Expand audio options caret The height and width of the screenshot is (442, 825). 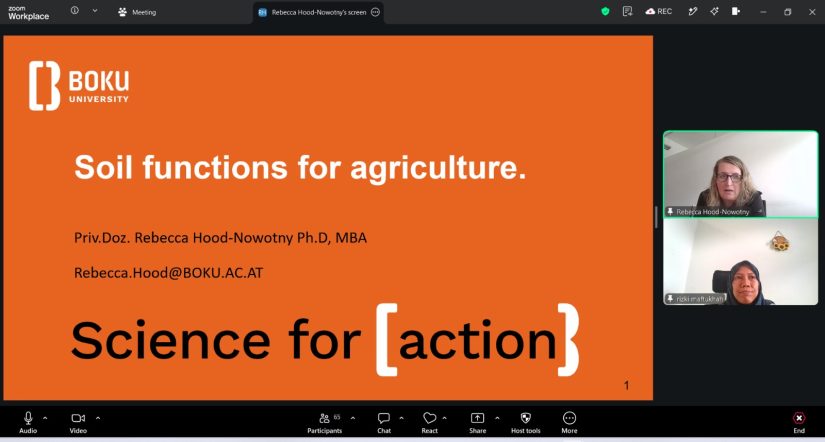(x=45, y=418)
